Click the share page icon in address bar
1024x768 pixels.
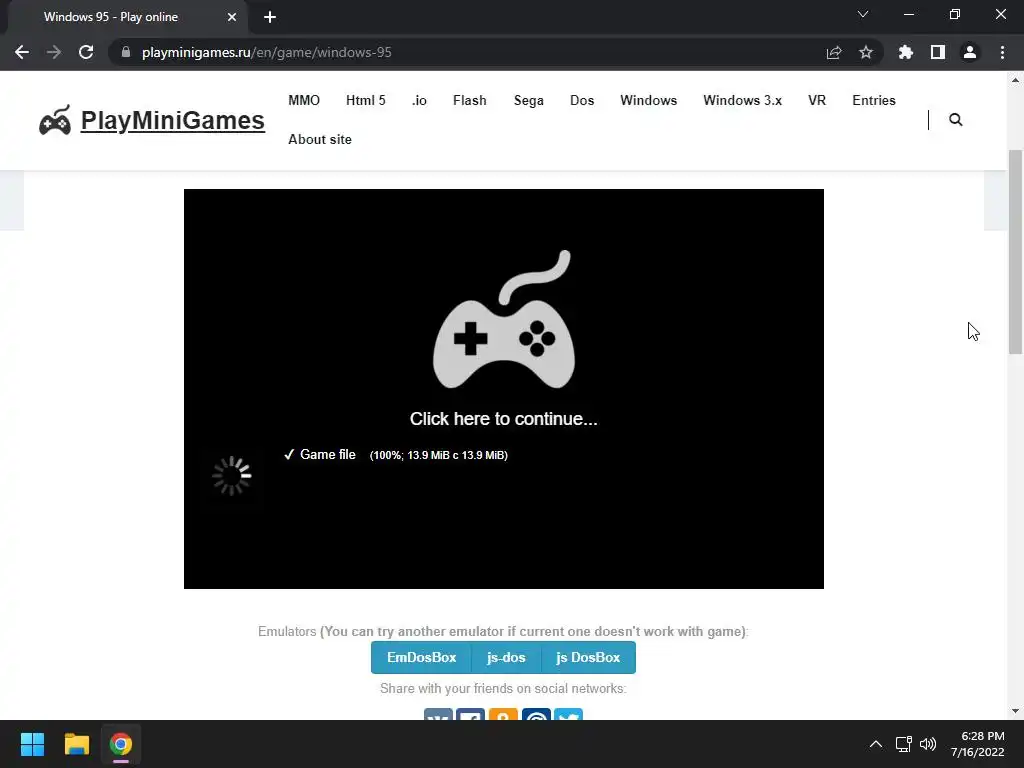pos(834,52)
